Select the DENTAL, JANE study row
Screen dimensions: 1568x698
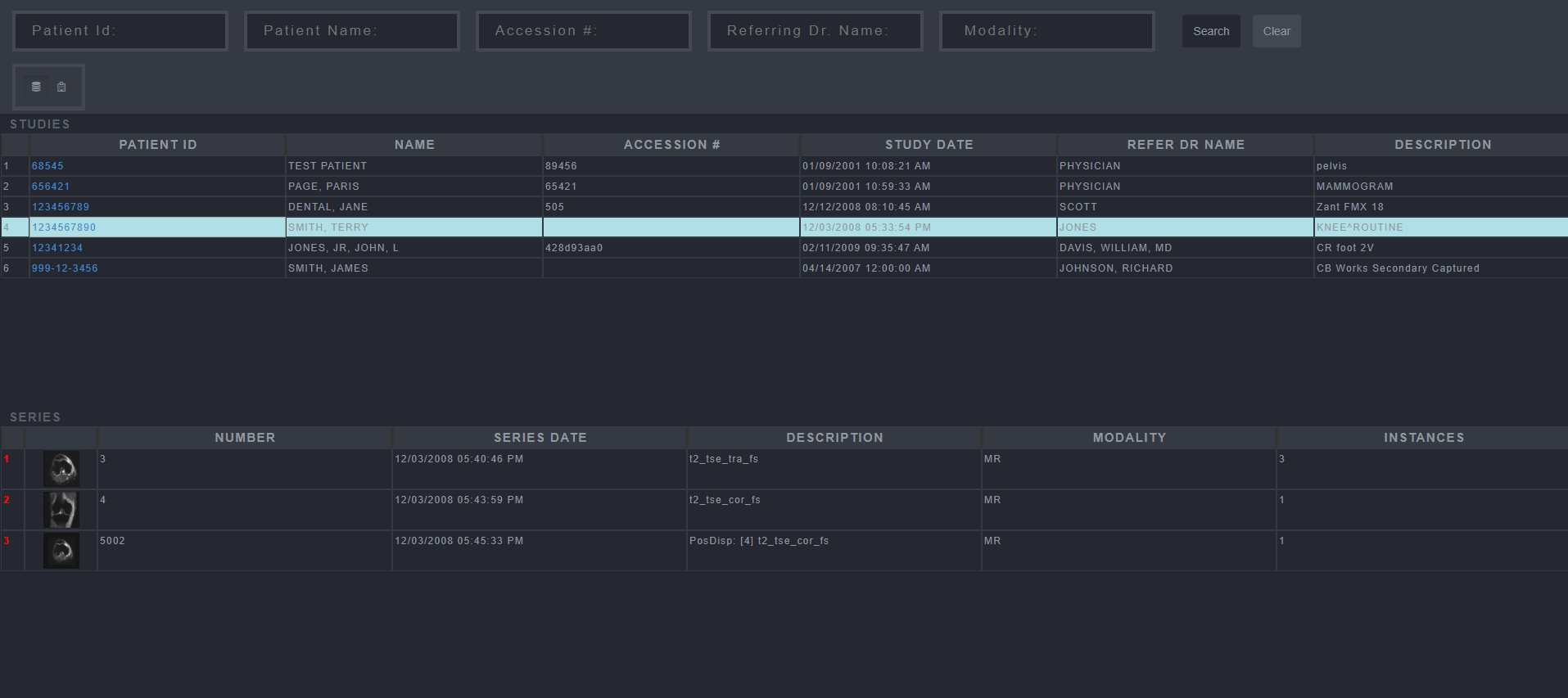[413, 207]
